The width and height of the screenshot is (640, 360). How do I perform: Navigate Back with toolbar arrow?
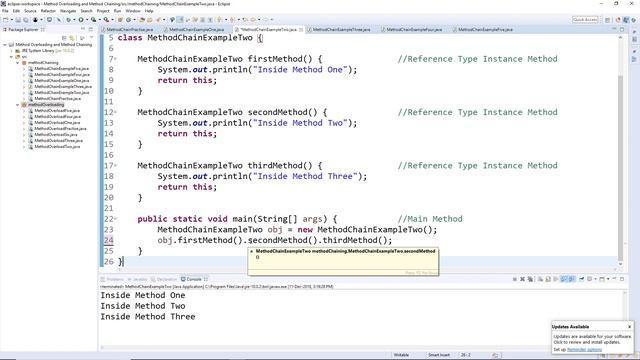(253, 20)
